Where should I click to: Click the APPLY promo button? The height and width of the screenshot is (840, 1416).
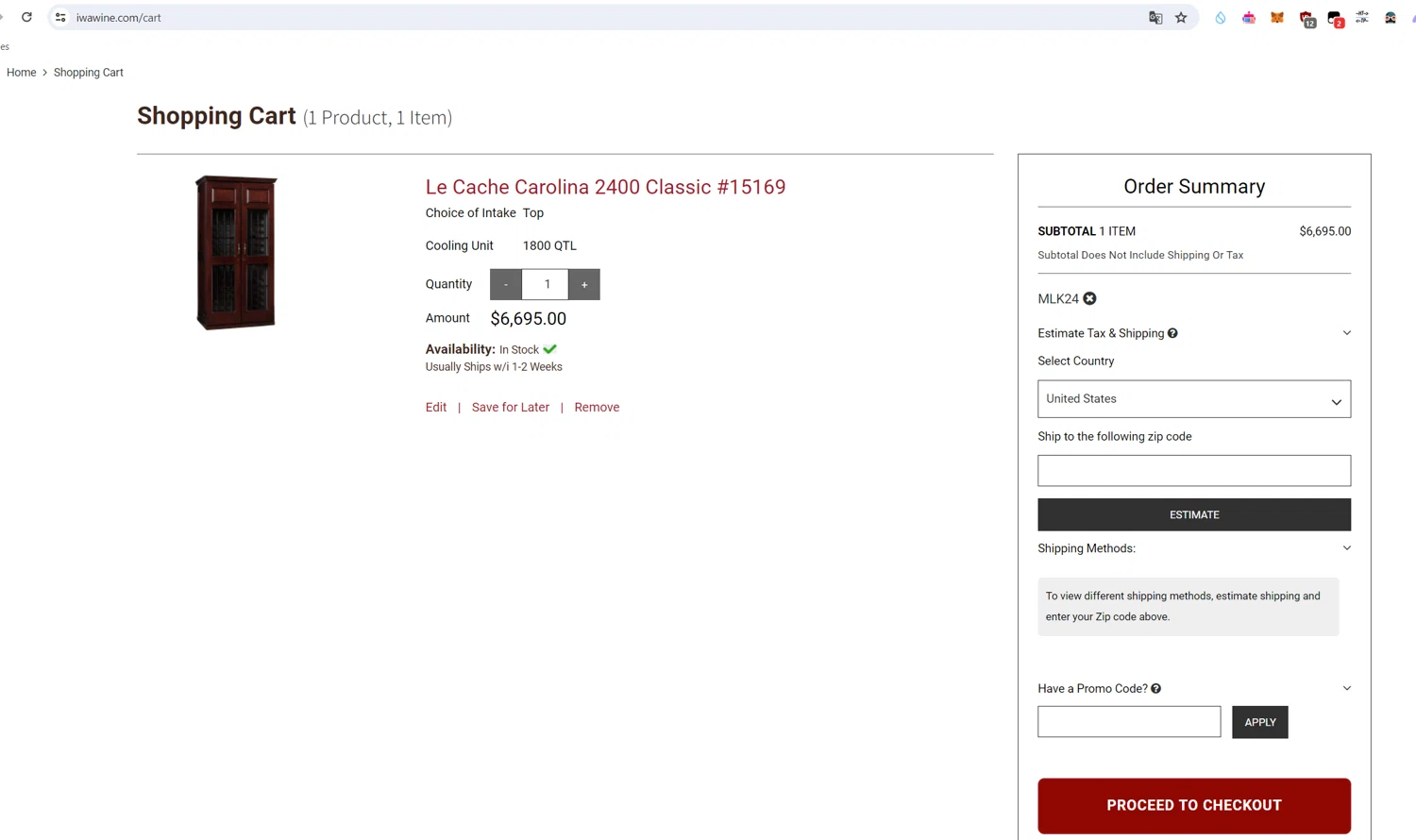tap(1259, 722)
